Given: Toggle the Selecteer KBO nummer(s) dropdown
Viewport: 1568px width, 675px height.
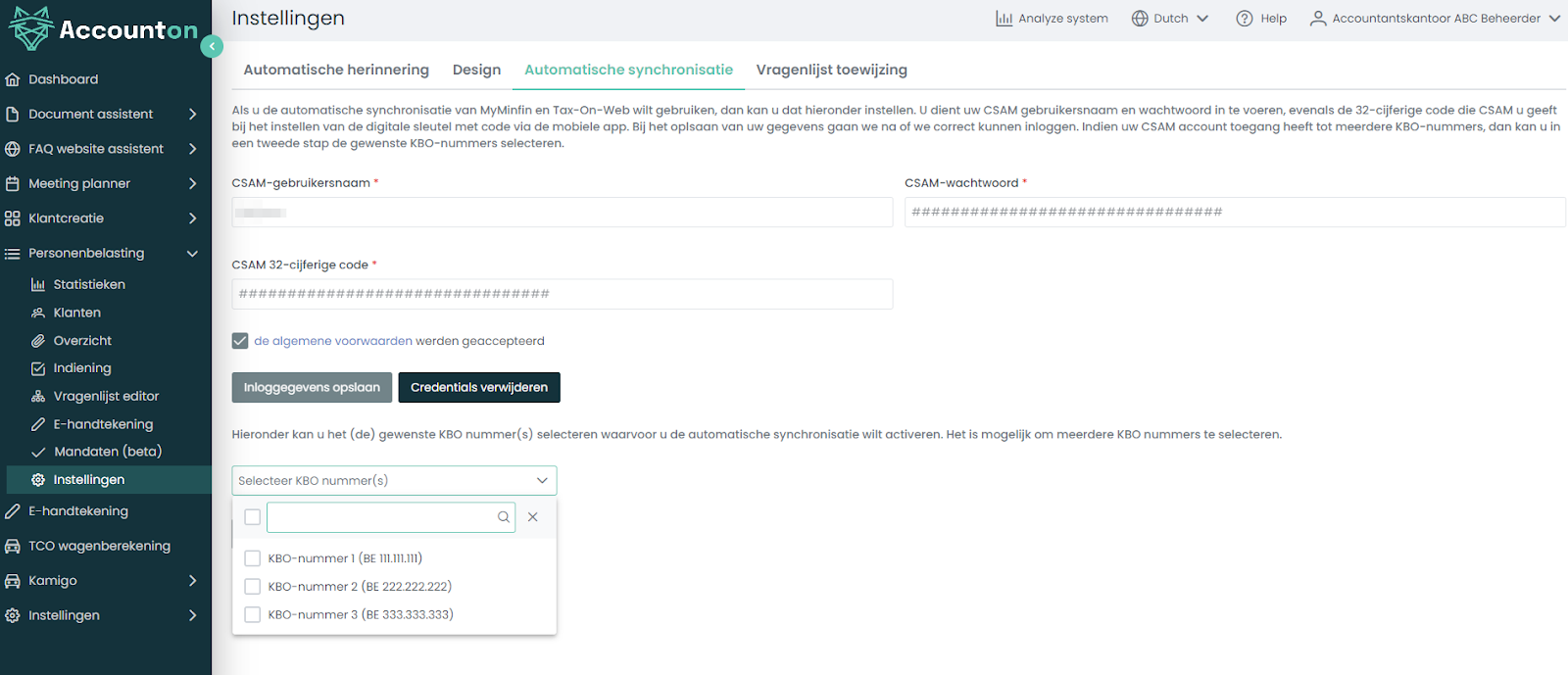Looking at the screenshot, I should (x=394, y=481).
